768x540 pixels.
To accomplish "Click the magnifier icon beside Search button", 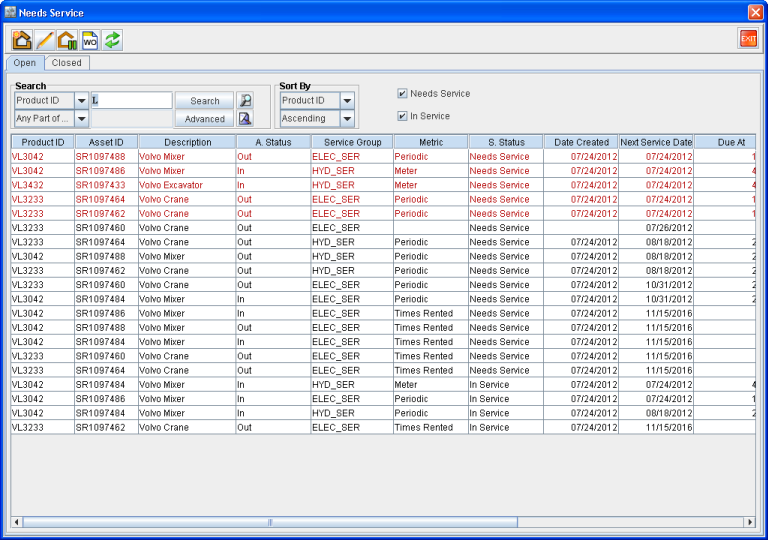I will pyautogui.click(x=245, y=100).
